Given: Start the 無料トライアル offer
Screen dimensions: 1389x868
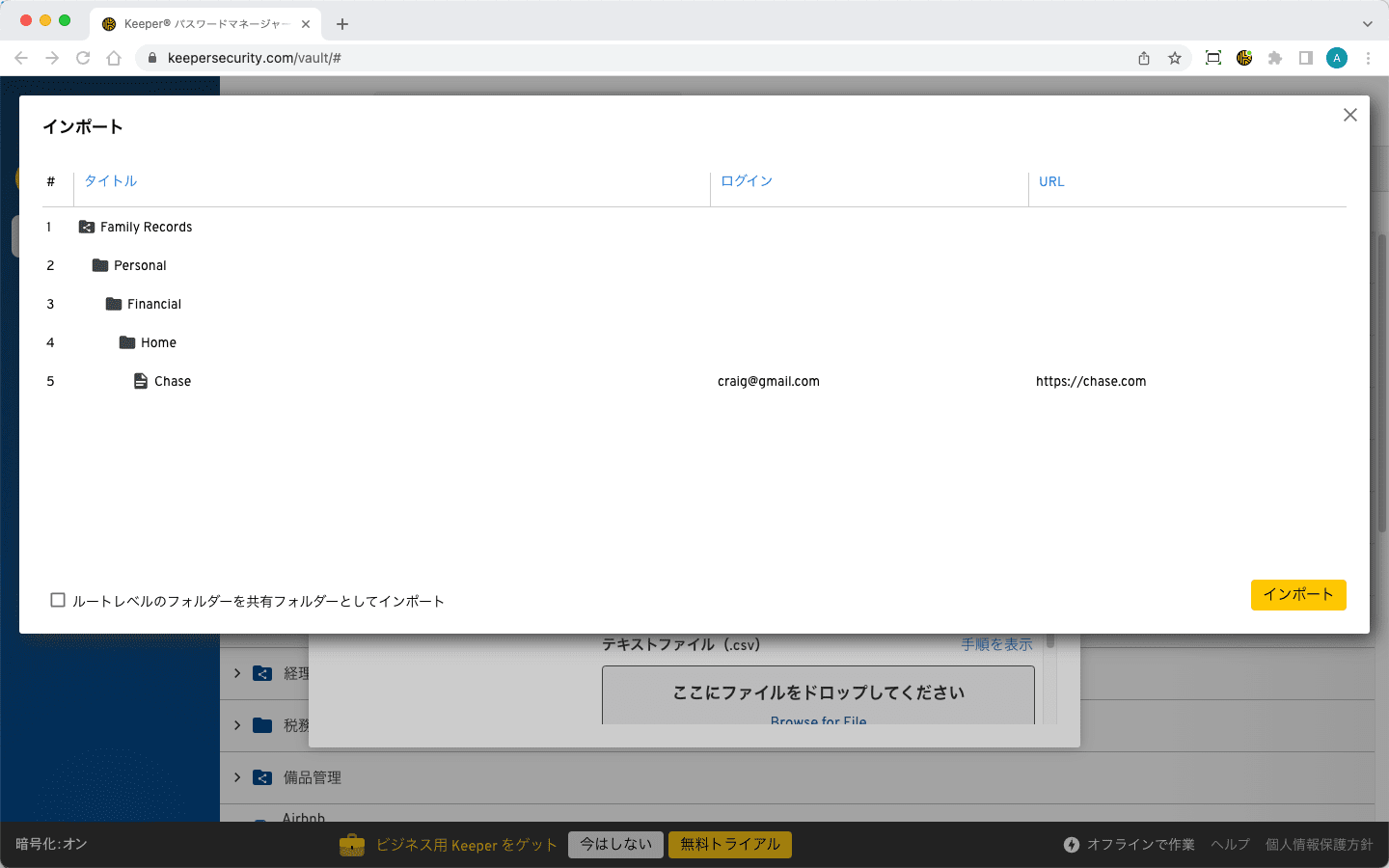Looking at the screenshot, I should click(729, 845).
